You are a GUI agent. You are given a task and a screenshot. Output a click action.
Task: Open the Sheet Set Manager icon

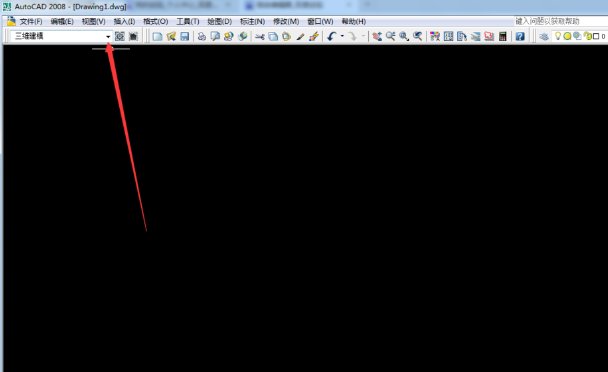point(475,36)
